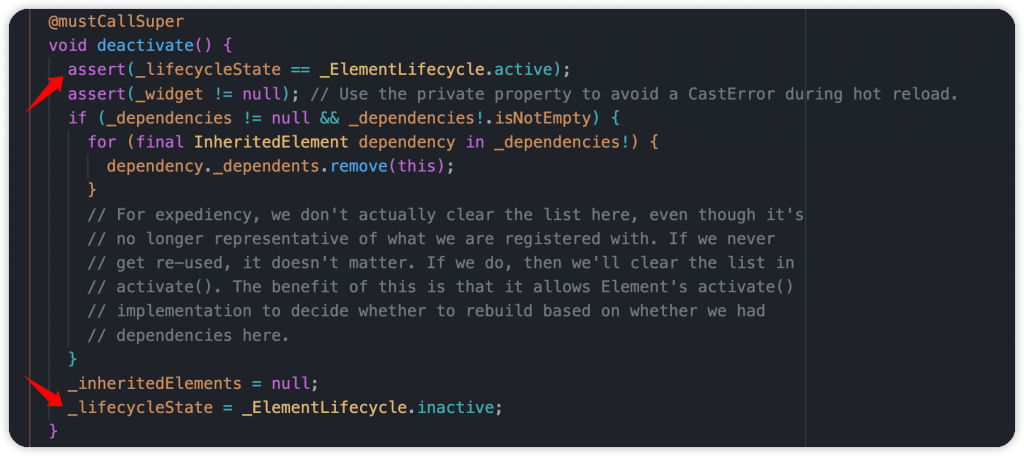Screen dimensions: 1024x456
Task: Click the 'this' keyword argument
Action: [x=417, y=166]
